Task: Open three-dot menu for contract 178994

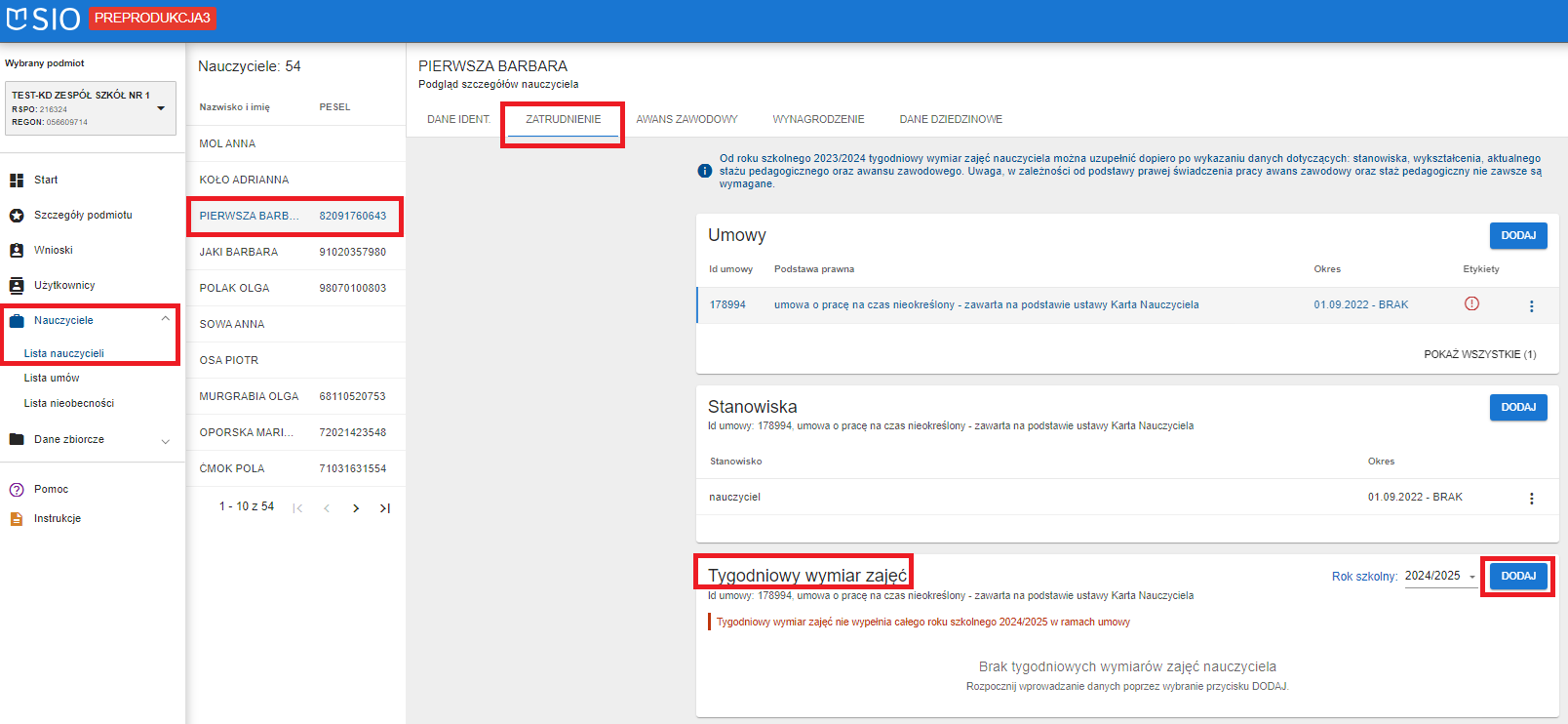Action: tap(1531, 306)
